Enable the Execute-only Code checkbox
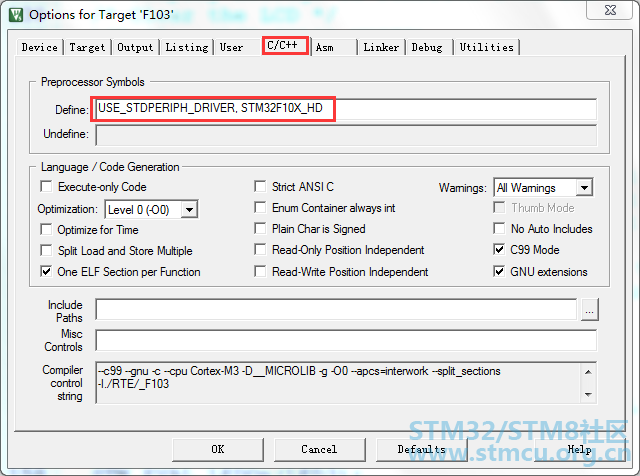Screen dimensions: 640x476 point(47,187)
